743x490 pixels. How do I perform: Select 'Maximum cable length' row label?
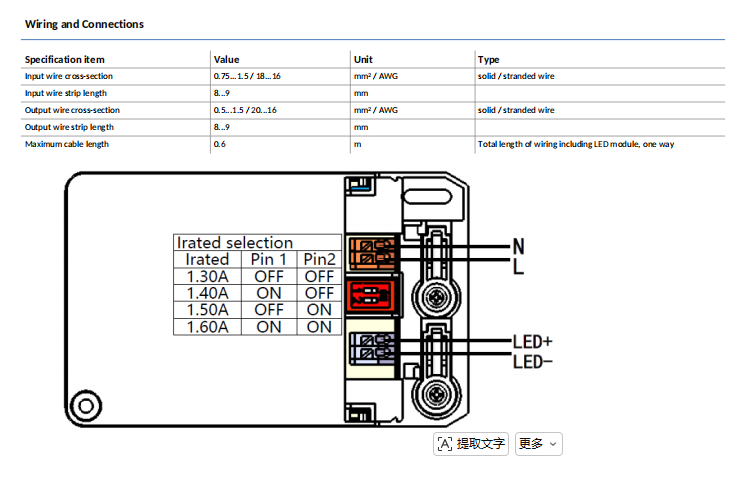tap(67, 144)
